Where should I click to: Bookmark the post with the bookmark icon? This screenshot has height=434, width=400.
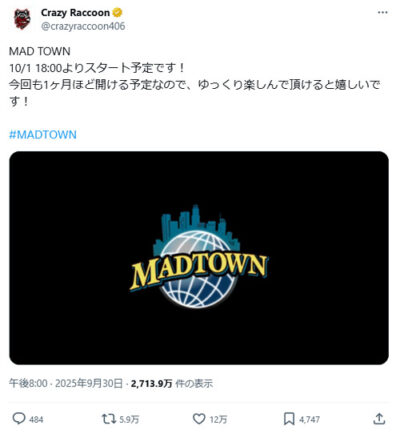point(289,419)
